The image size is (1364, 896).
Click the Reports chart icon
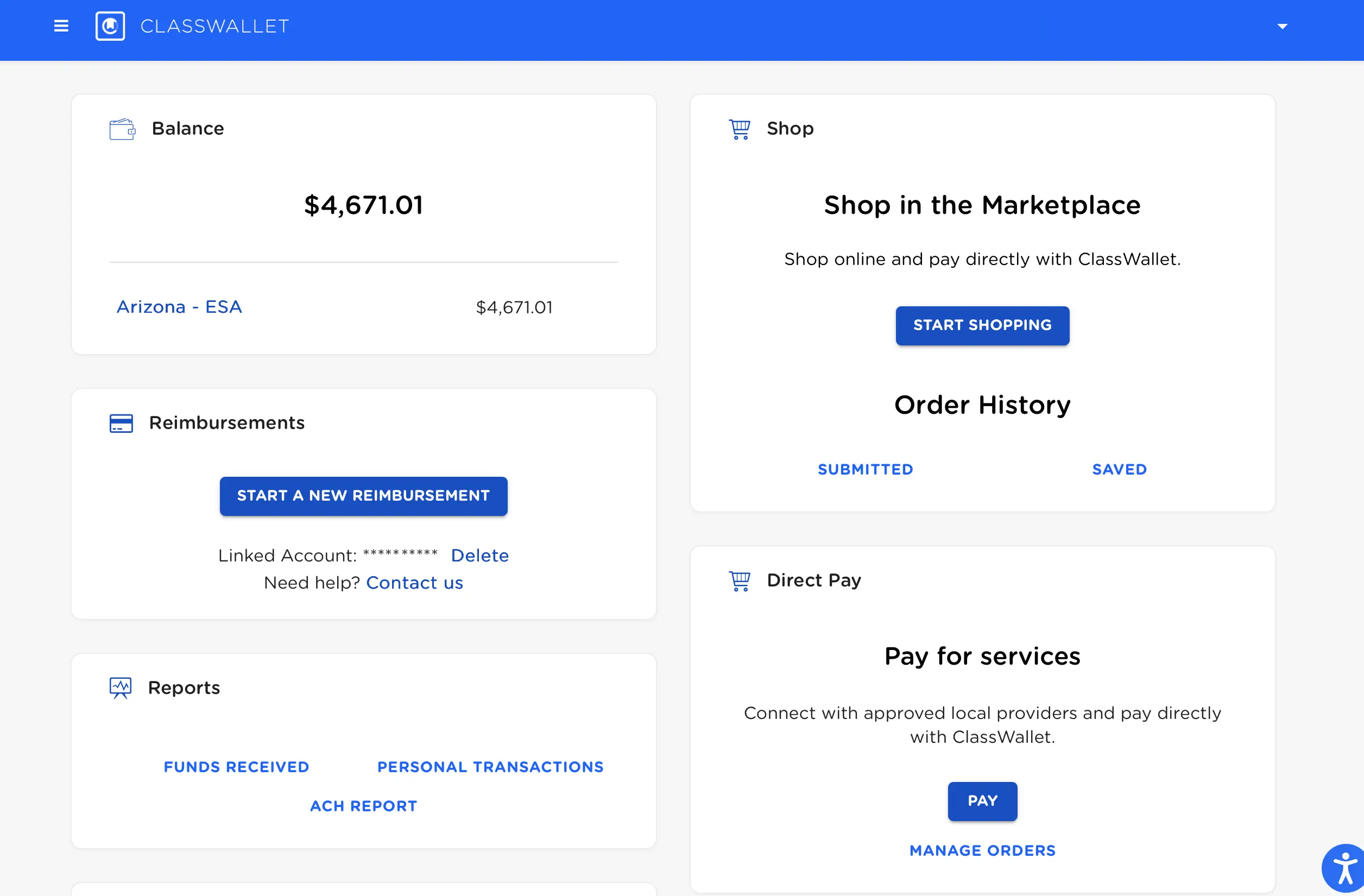click(x=121, y=688)
